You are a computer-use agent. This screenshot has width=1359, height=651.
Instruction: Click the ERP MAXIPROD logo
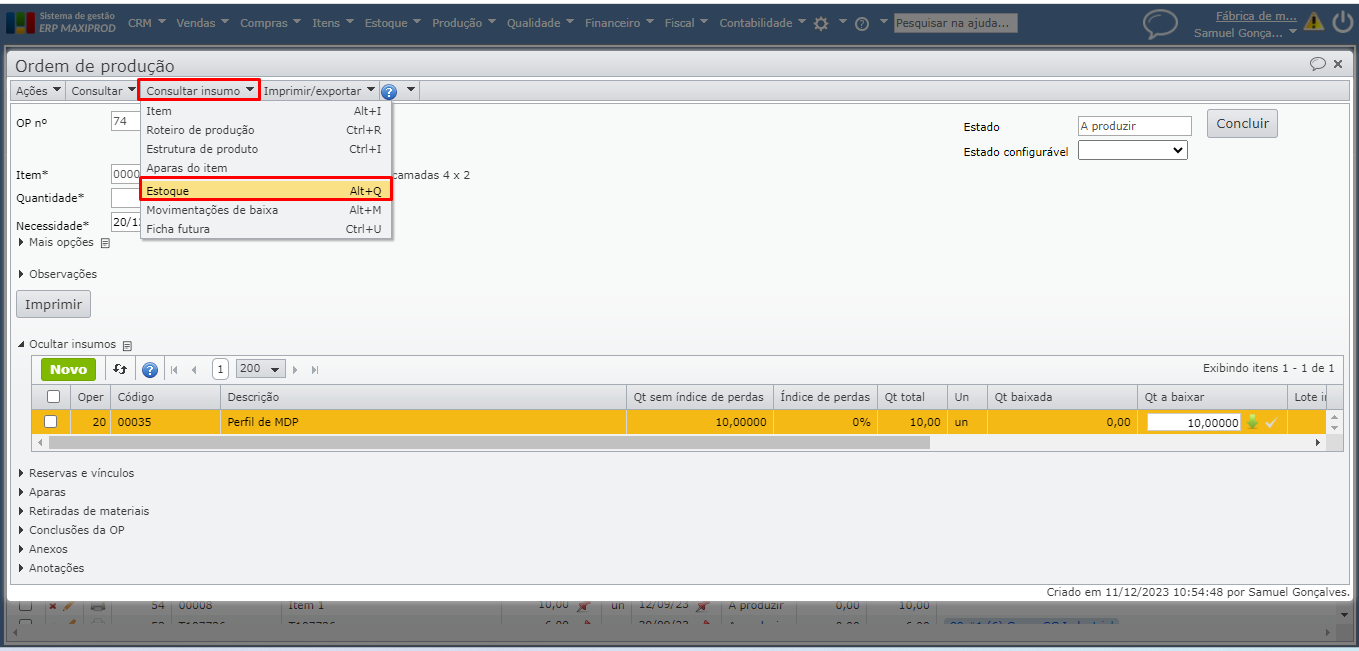[60, 22]
